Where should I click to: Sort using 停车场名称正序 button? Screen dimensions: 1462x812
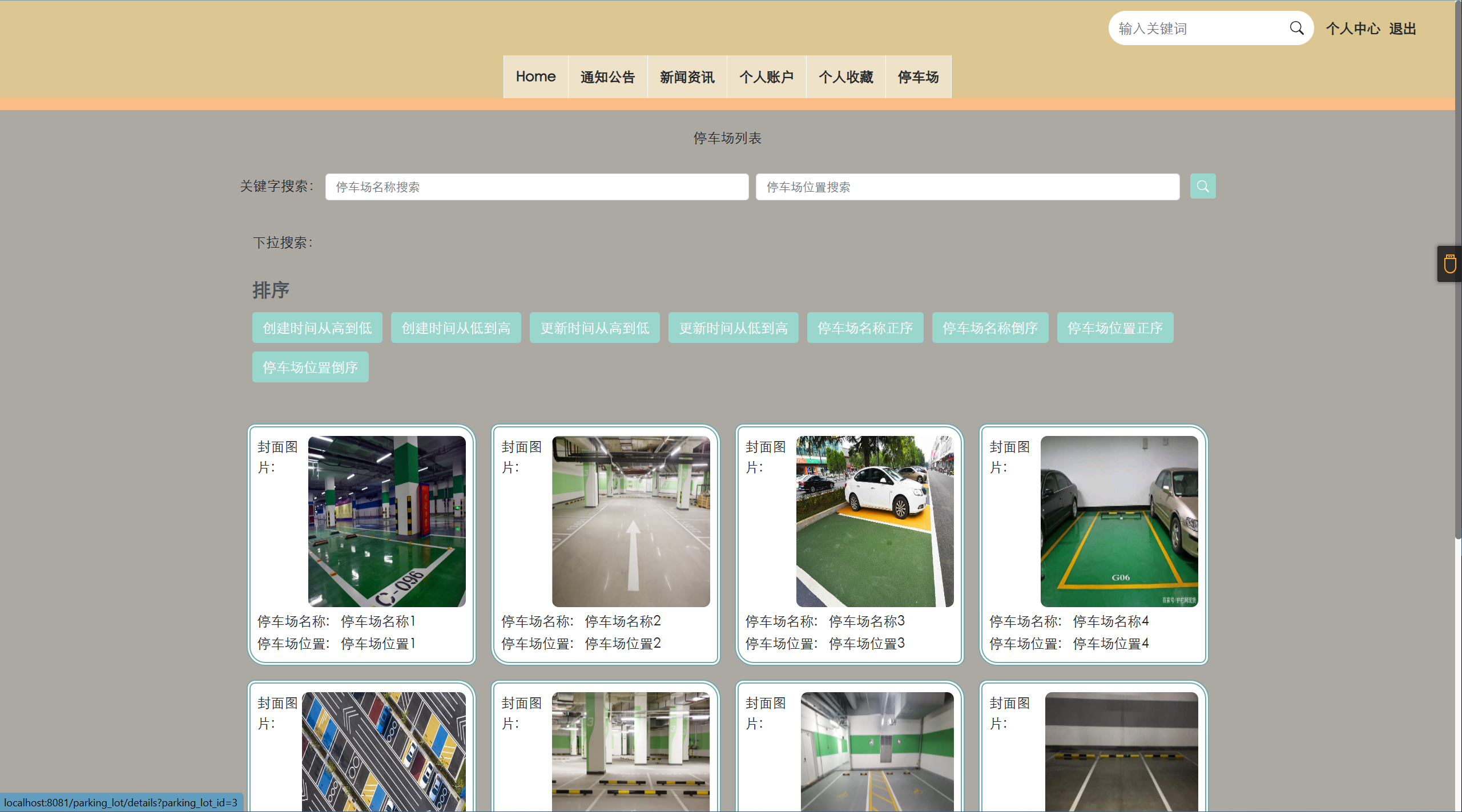click(865, 328)
